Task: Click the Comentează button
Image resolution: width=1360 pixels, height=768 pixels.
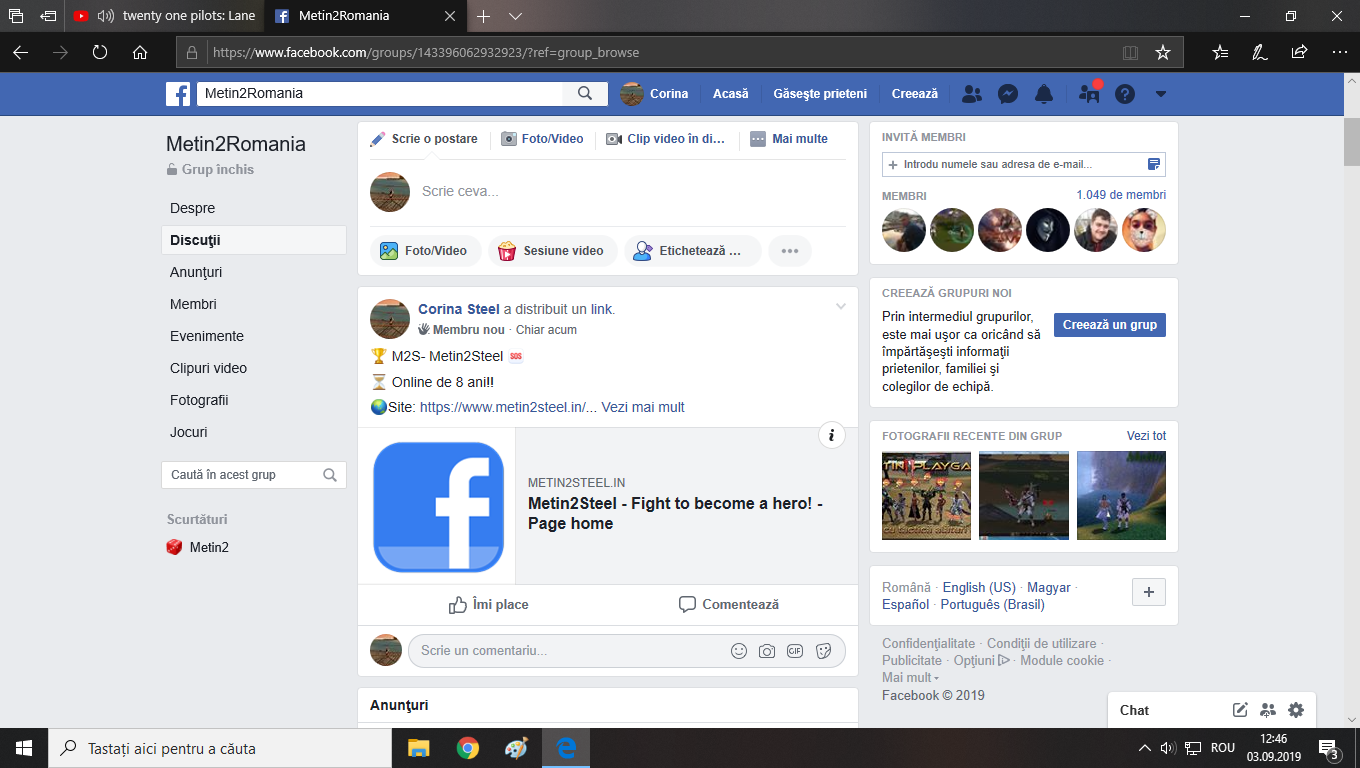Action: coord(728,605)
